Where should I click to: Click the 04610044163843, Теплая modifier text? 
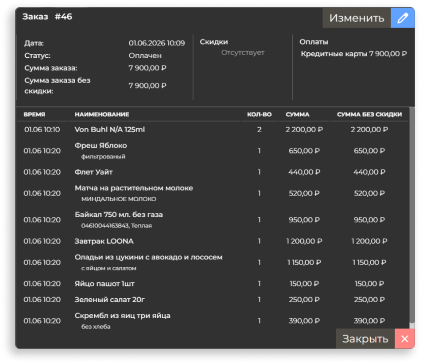117,226
